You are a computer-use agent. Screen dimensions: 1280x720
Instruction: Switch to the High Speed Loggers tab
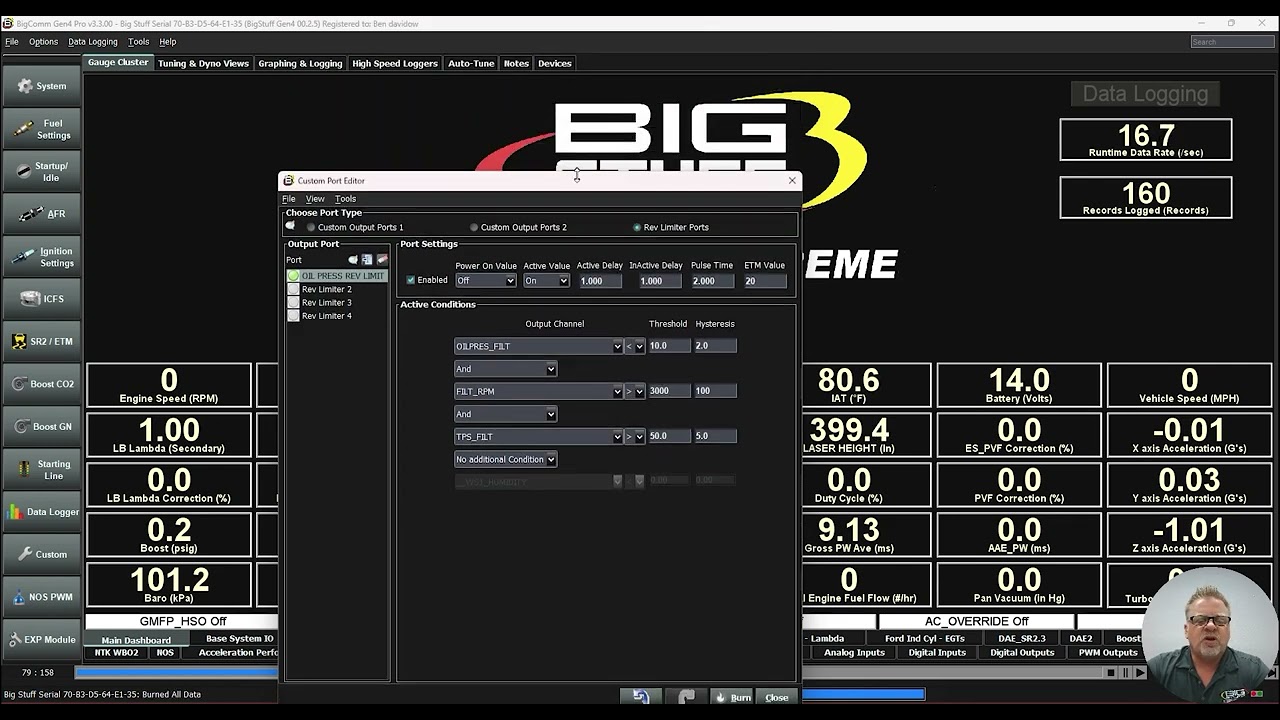[395, 63]
